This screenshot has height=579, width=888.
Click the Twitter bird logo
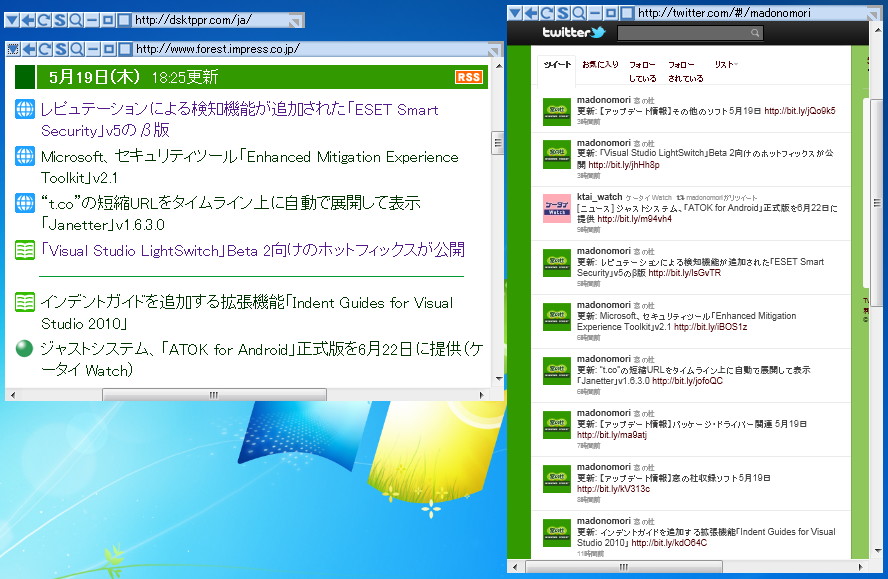[x=600, y=31]
